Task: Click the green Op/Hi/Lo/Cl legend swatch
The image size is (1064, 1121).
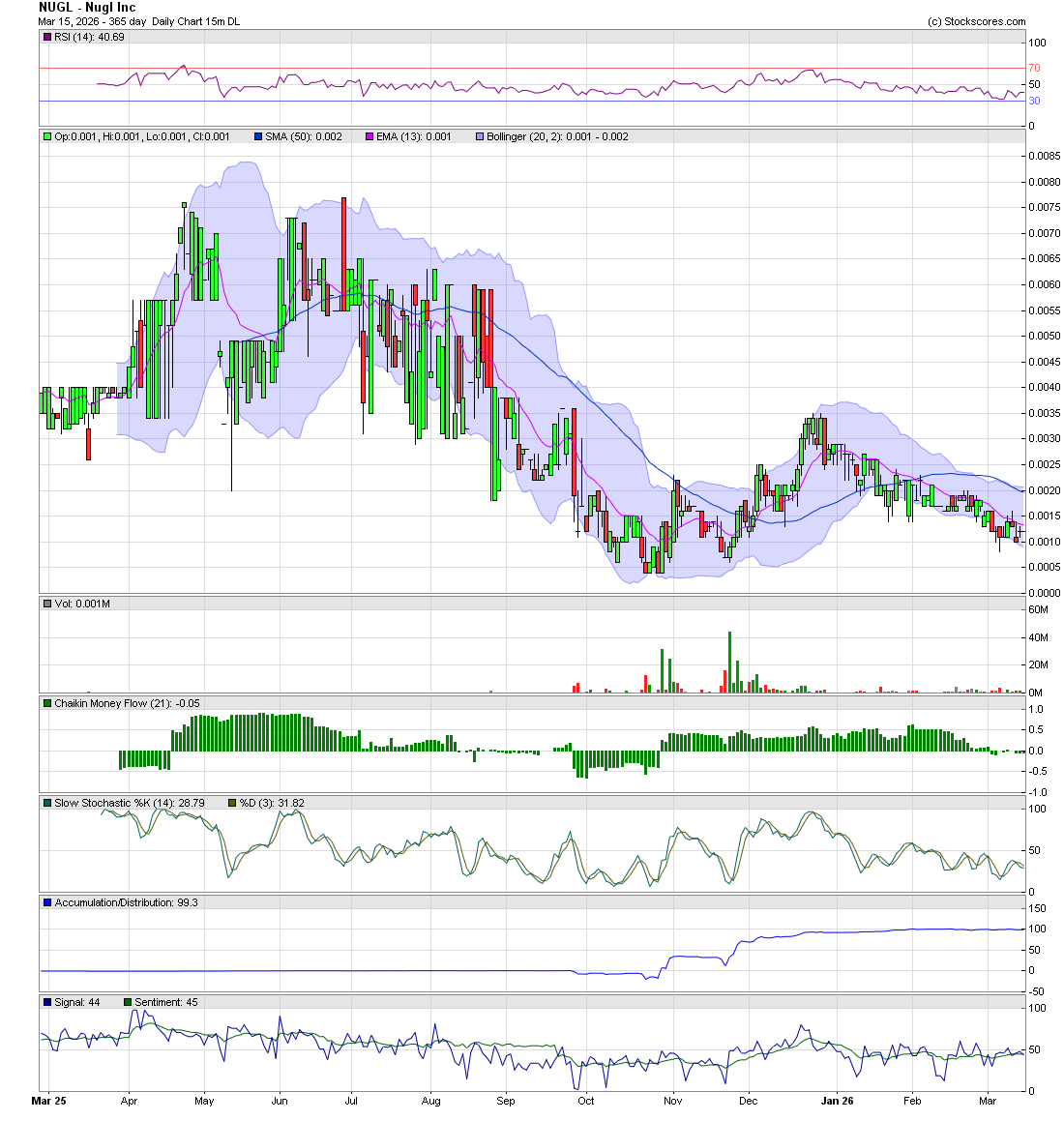Action: (47, 136)
